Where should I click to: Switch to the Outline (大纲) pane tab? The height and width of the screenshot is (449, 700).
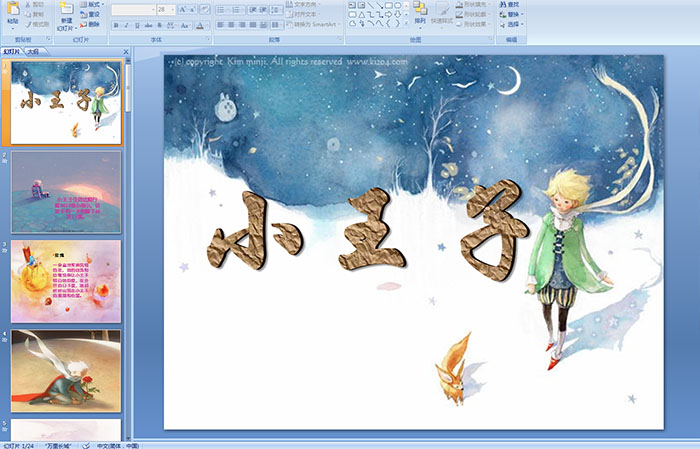[33, 52]
